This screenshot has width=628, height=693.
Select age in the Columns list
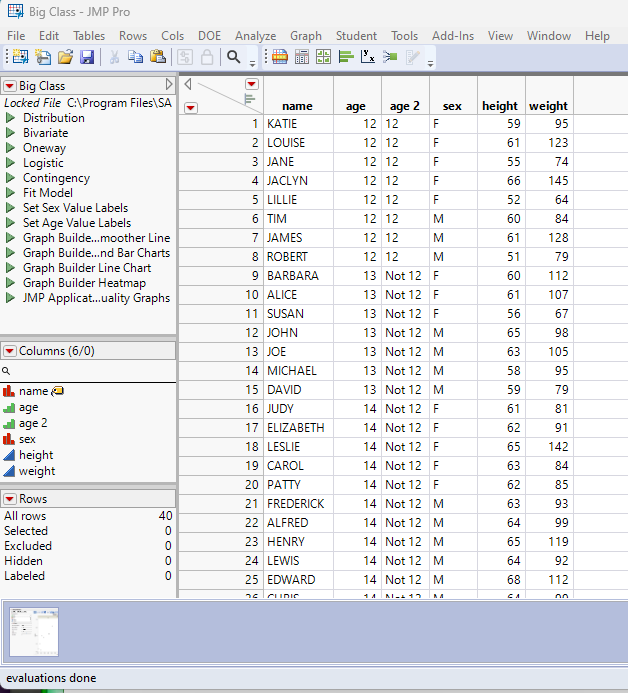click(x=29, y=407)
